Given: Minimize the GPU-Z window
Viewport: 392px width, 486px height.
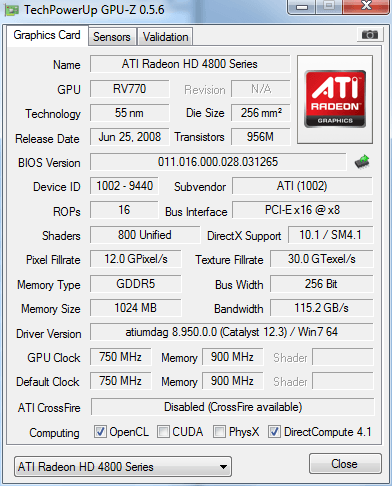Looking at the screenshot, I should 301,7.
